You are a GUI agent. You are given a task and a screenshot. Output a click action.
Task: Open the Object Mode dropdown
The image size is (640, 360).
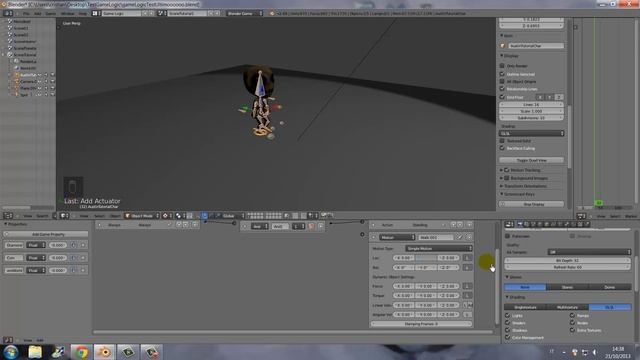click(142, 216)
